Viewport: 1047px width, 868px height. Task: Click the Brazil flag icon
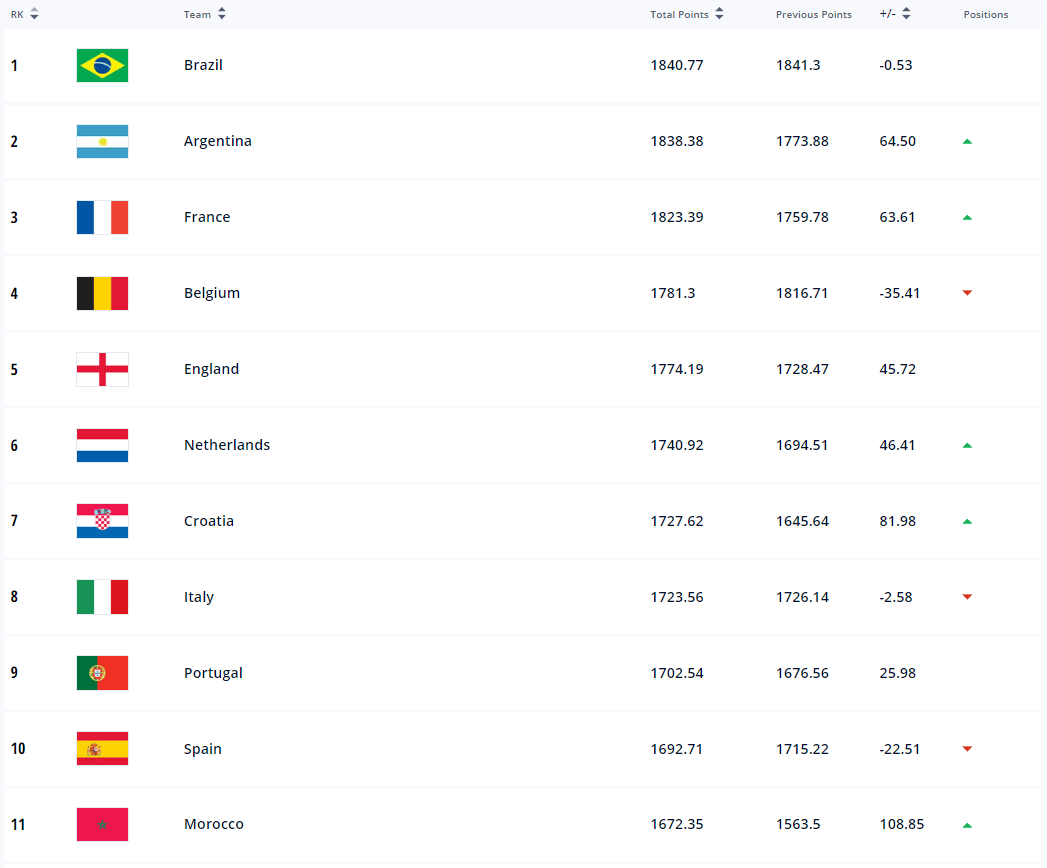(x=102, y=65)
